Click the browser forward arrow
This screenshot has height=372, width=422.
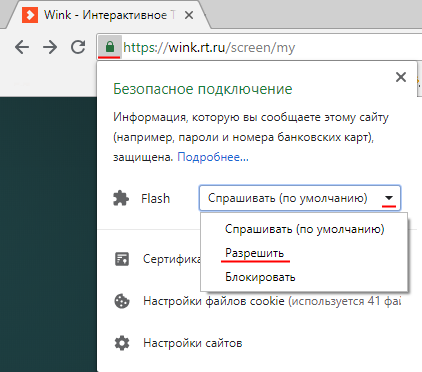(50, 47)
